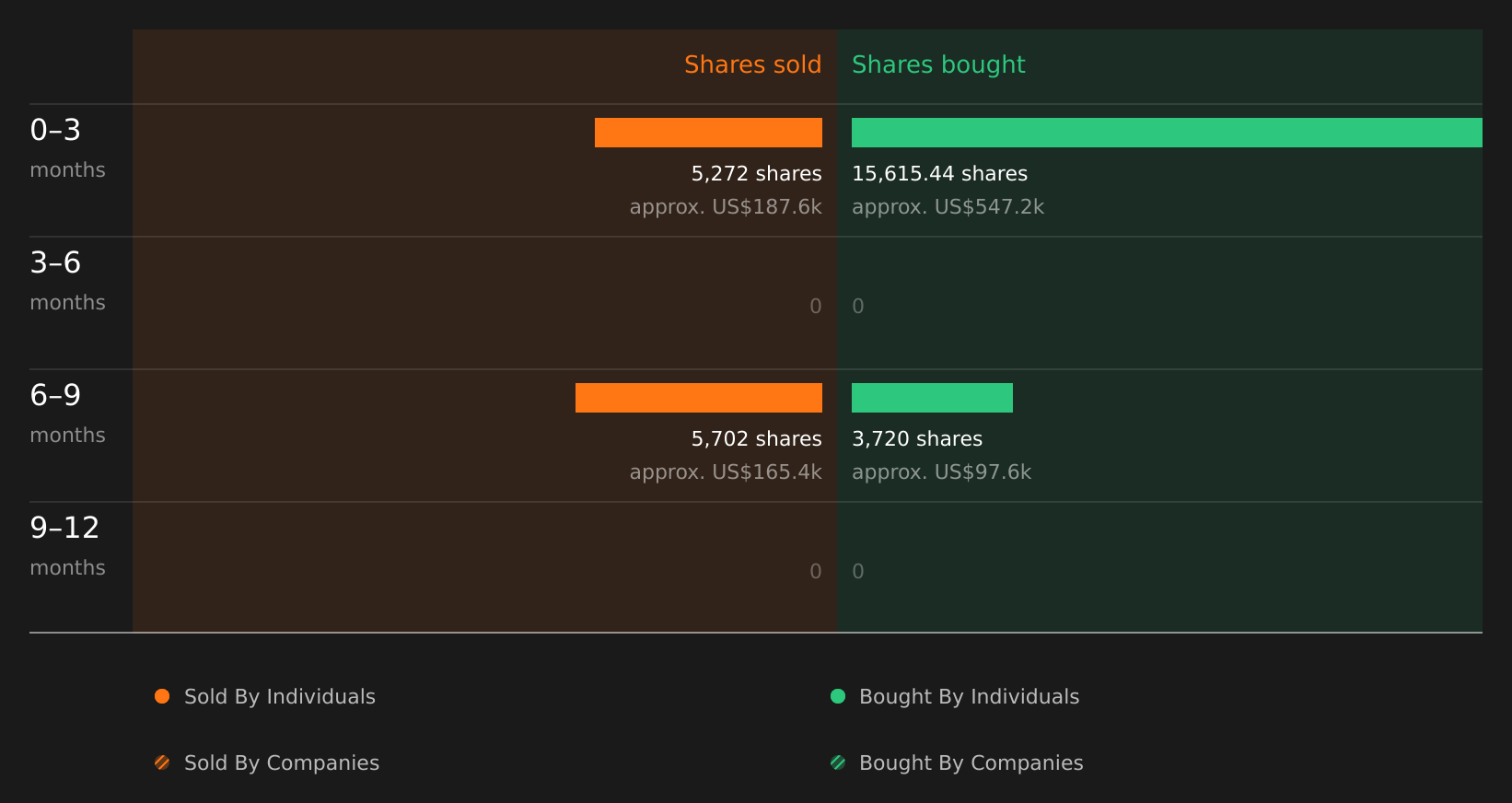Click the striped Sold By Companies legend icon
1512x803 pixels.
(x=162, y=762)
